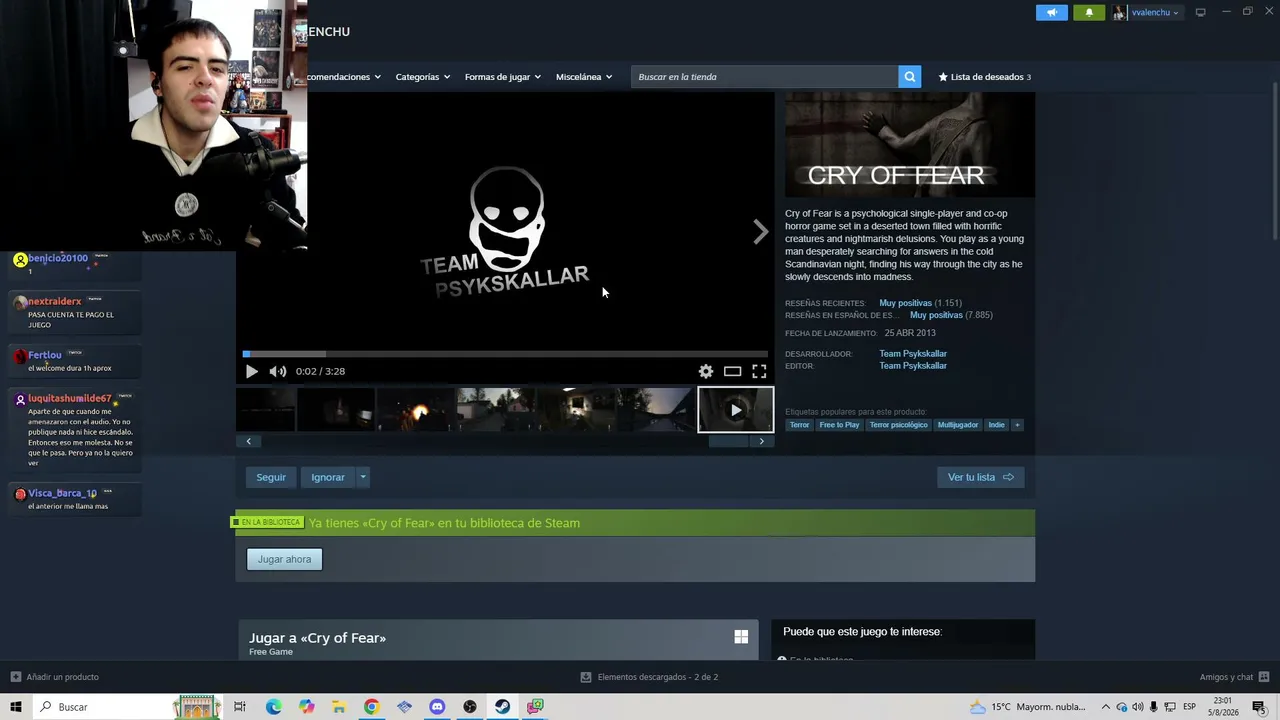Click the Cry of Fear header image
The width and height of the screenshot is (1280, 720).
point(910,146)
